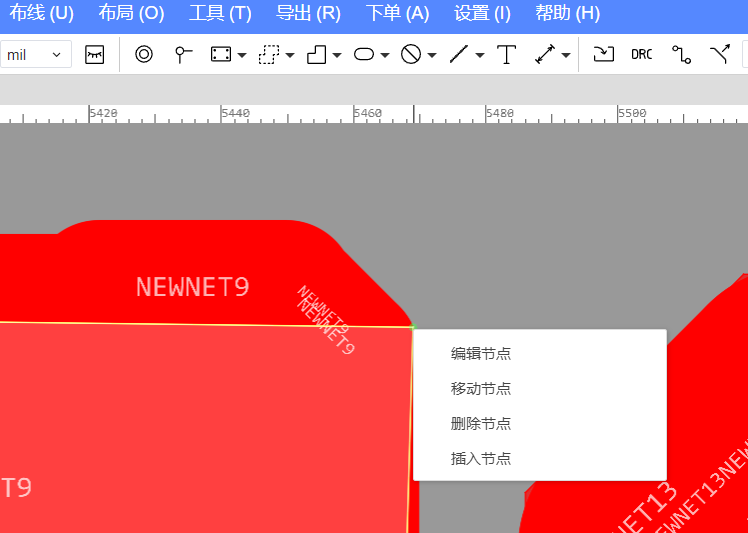Screen dimensions: 748x533
Task: Select the prohibited region circle tool
Action: click(411, 55)
